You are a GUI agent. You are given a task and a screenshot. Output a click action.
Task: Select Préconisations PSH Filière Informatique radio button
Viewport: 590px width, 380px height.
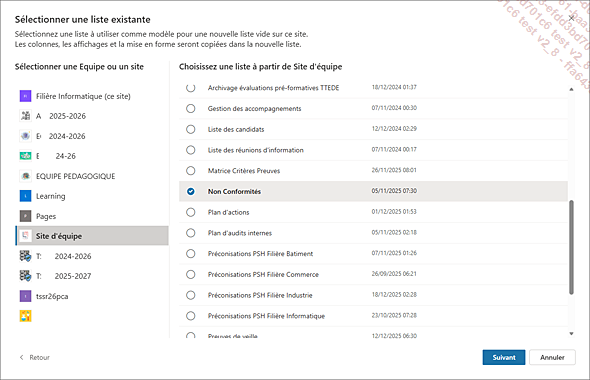click(191, 316)
